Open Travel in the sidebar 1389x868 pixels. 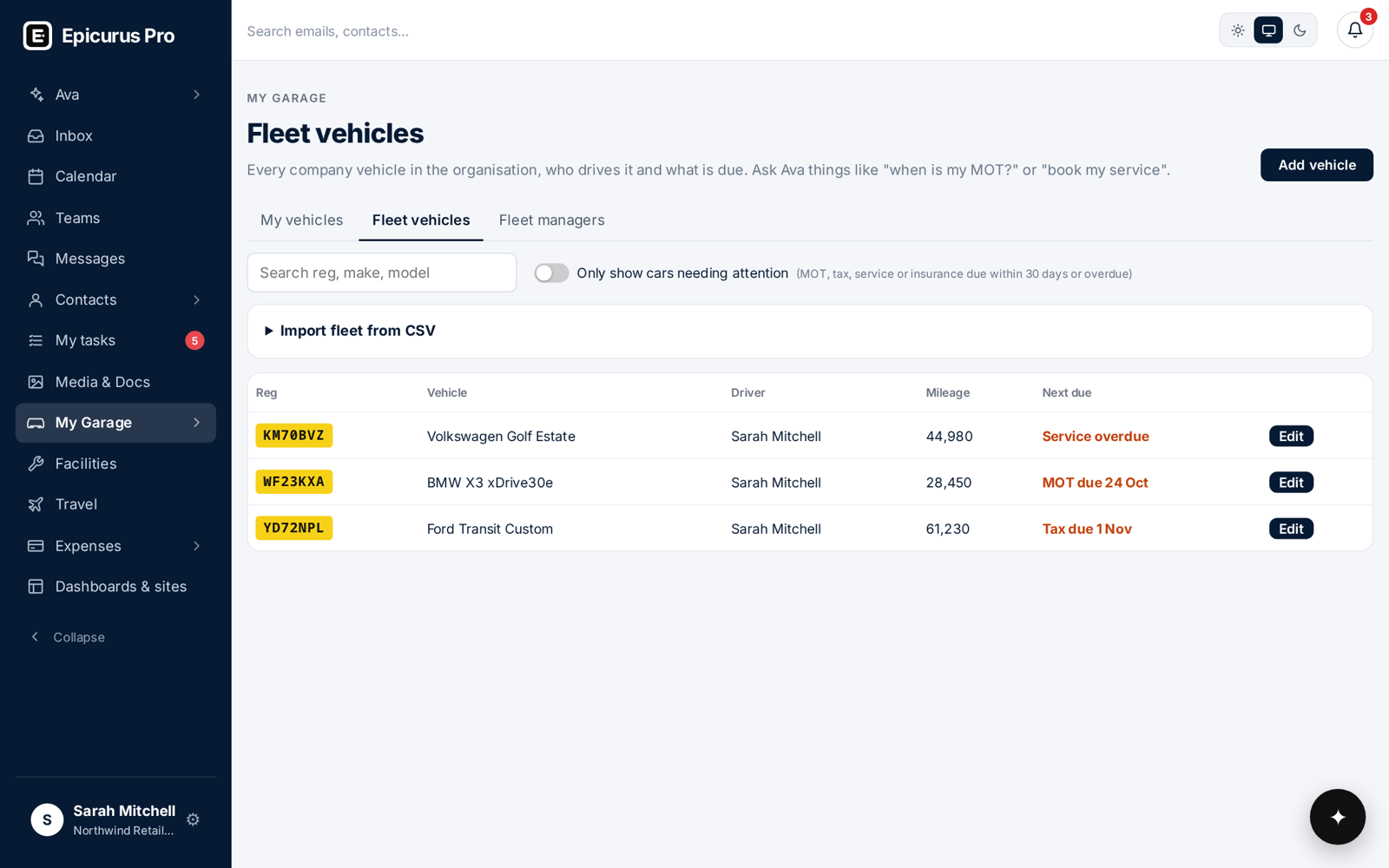coord(115,504)
